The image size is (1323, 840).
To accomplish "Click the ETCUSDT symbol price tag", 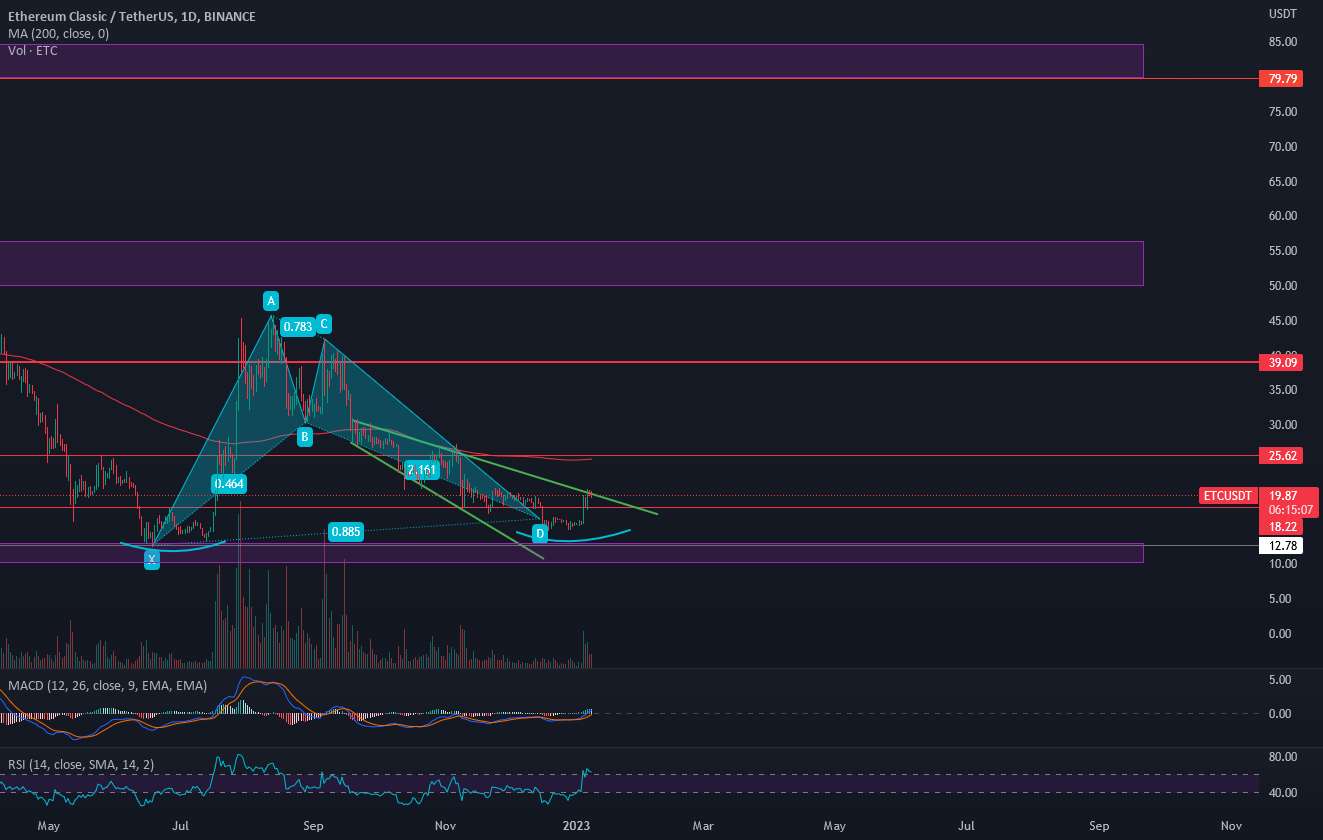I will click(1227, 496).
